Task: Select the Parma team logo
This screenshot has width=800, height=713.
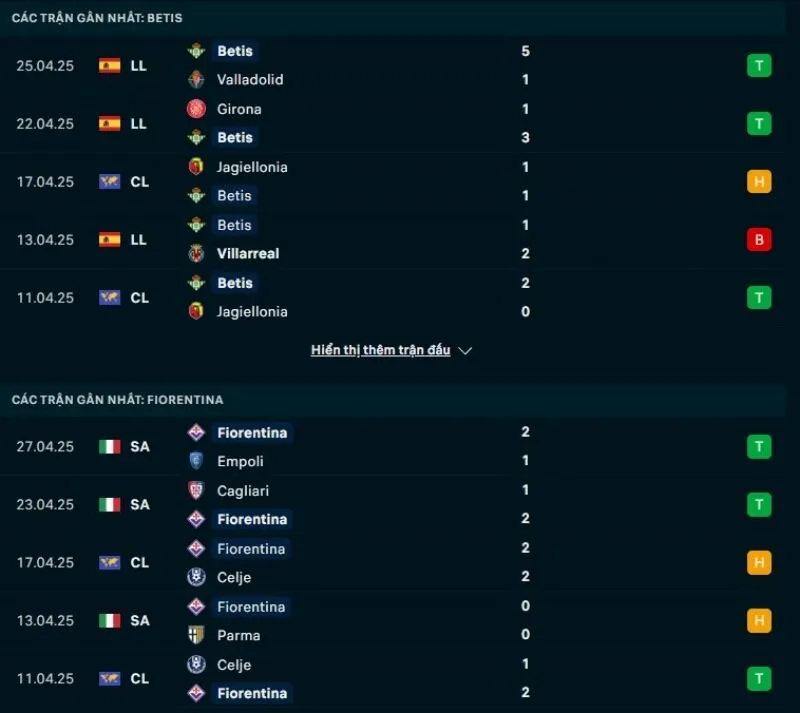Action: [x=196, y=635]
